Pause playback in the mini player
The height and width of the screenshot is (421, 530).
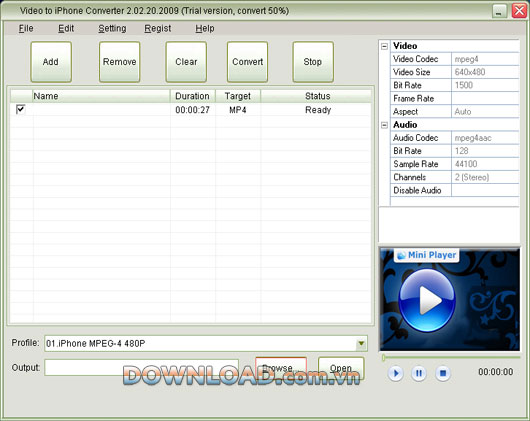tap(419, 373)
